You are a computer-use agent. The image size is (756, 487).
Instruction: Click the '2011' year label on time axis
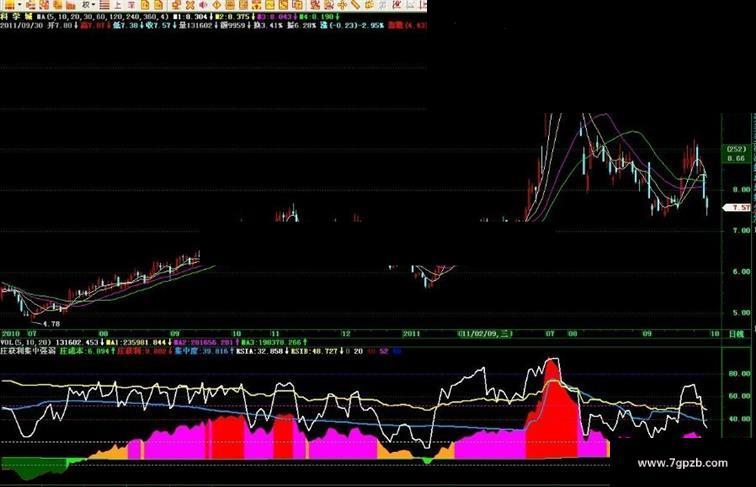pos(411,333)
